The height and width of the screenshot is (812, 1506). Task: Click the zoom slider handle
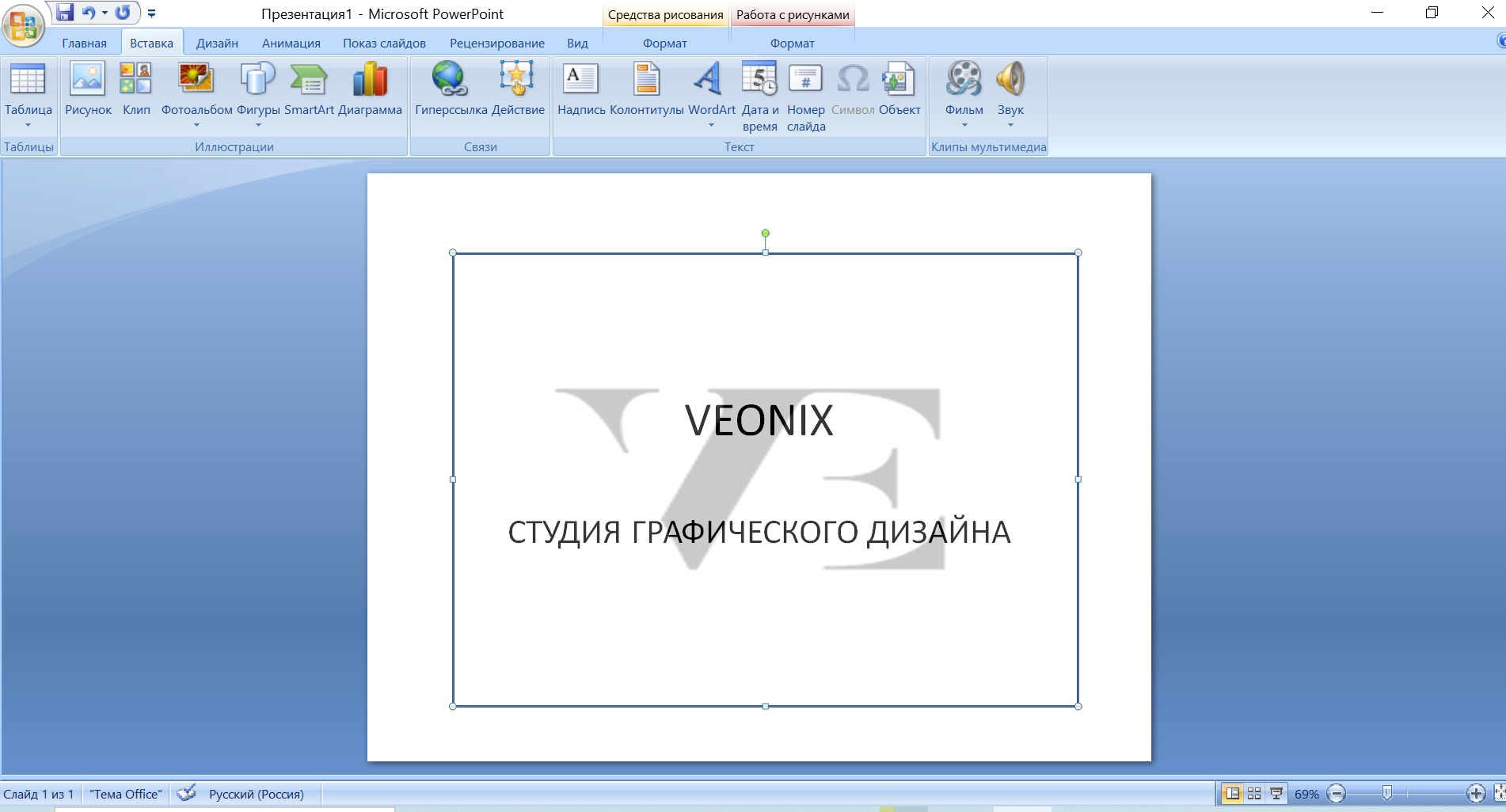tap(1387, 794)
